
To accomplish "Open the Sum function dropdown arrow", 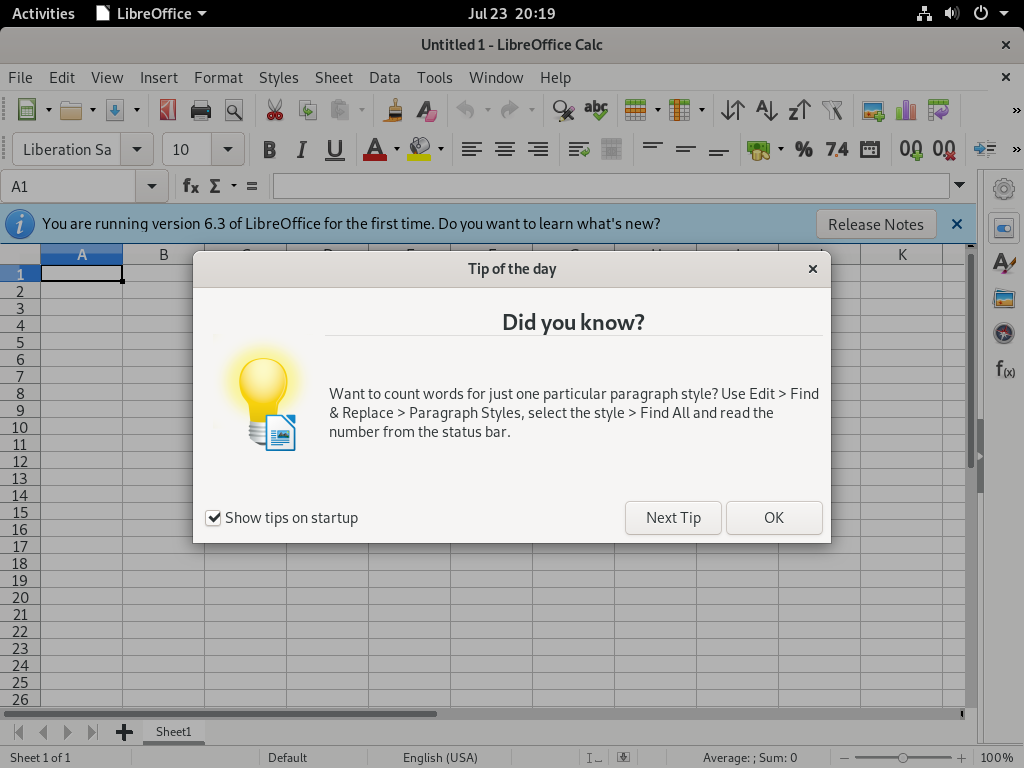I will [234, 186].
